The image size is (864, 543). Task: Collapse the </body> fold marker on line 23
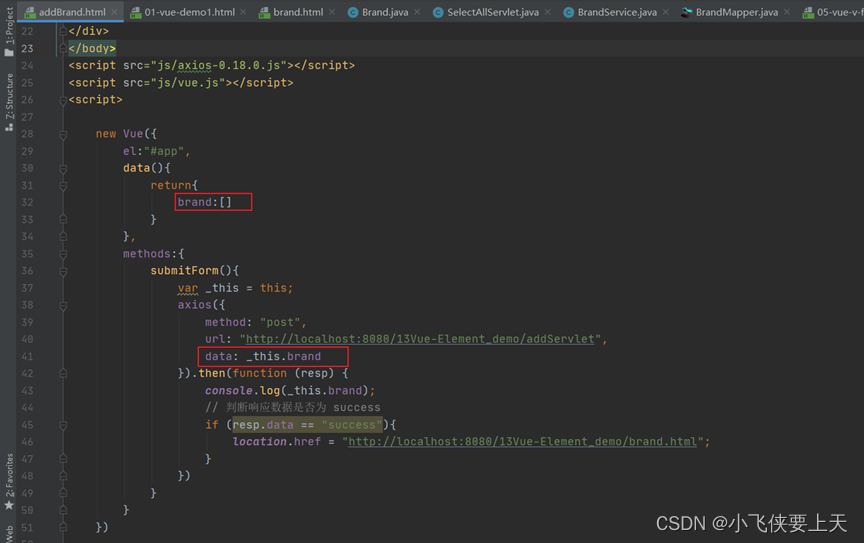pyautogui.click(x=63, y=48)
